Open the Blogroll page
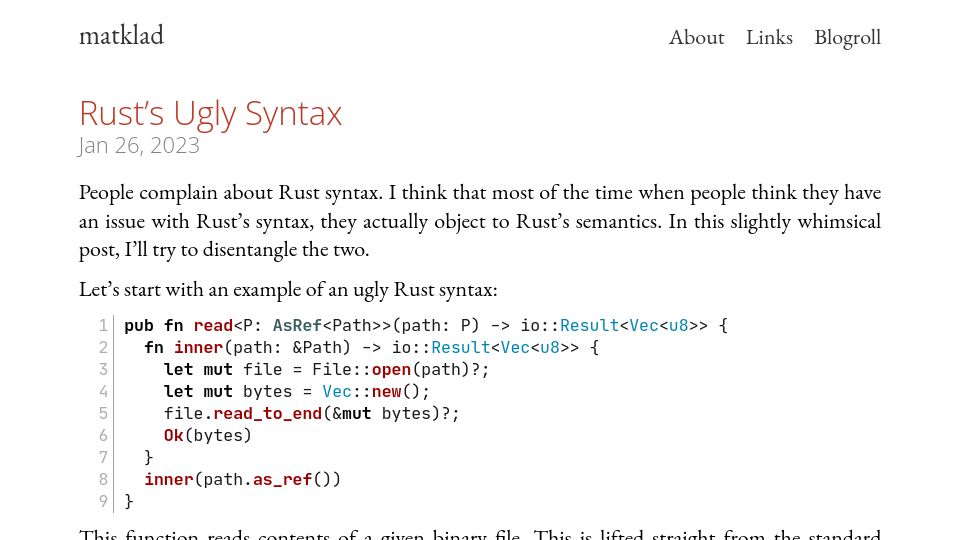Viewport: 960px width, 540px height. point(847,38)
